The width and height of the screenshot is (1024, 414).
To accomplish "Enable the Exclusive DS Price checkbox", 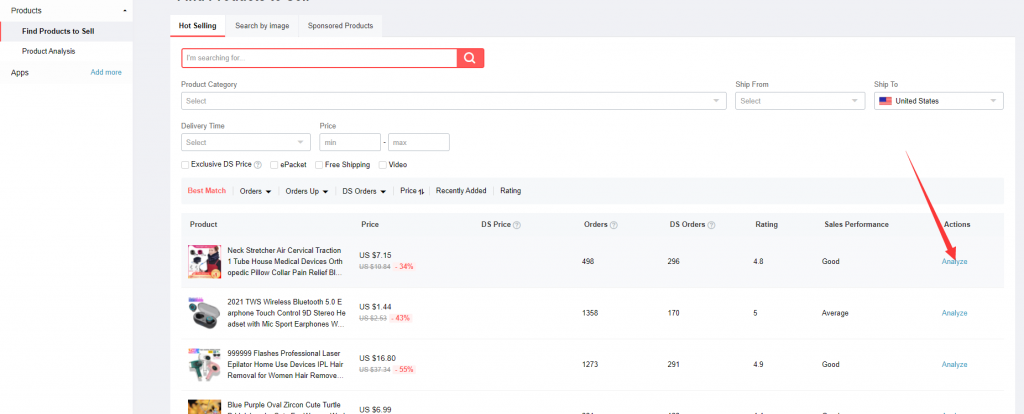I will 185,165.
